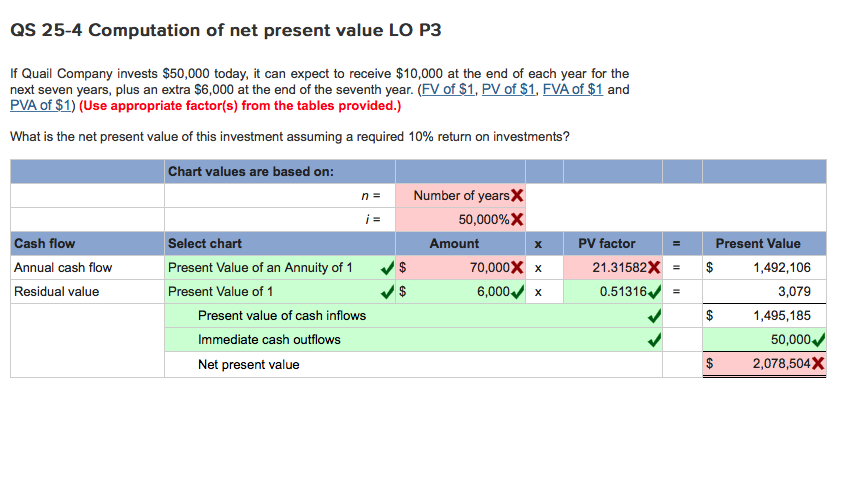Open the 'Present value of cash inflows' label dropdown

pyautogui.click(x=413, y=315)
